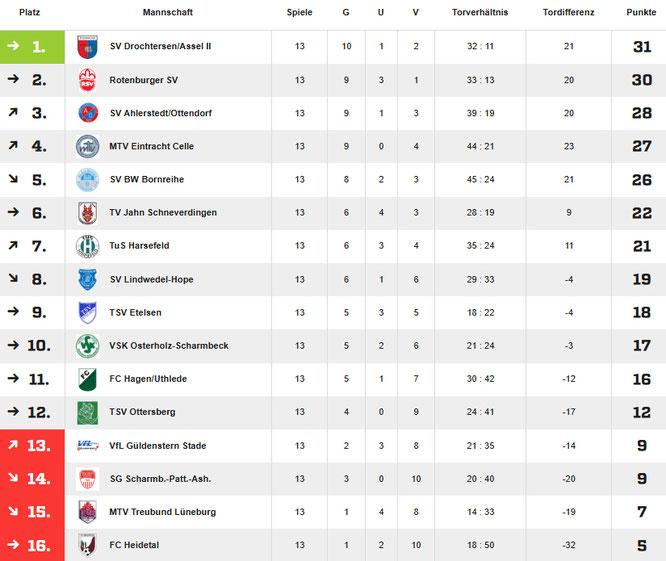Screen dimensions: 666x561
Task: Select VfL Güldenstern Stade team name
Action: [156, 446]
